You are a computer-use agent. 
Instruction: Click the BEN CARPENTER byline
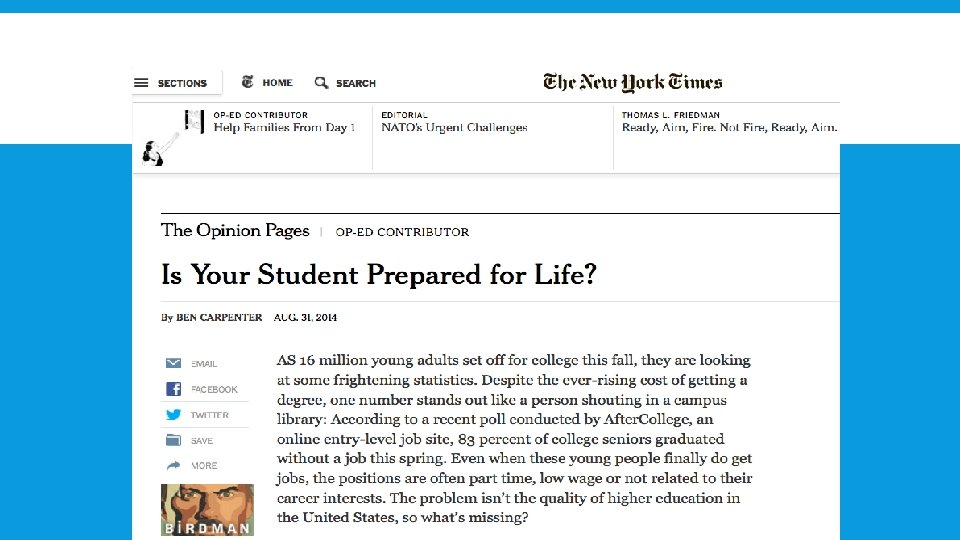coord(219,317)
